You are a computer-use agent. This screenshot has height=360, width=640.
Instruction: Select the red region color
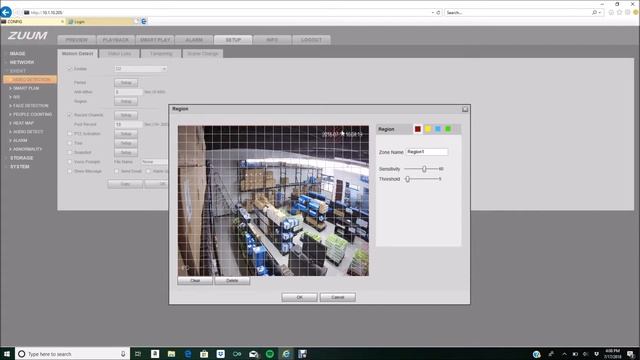click(x=418, y=129)
